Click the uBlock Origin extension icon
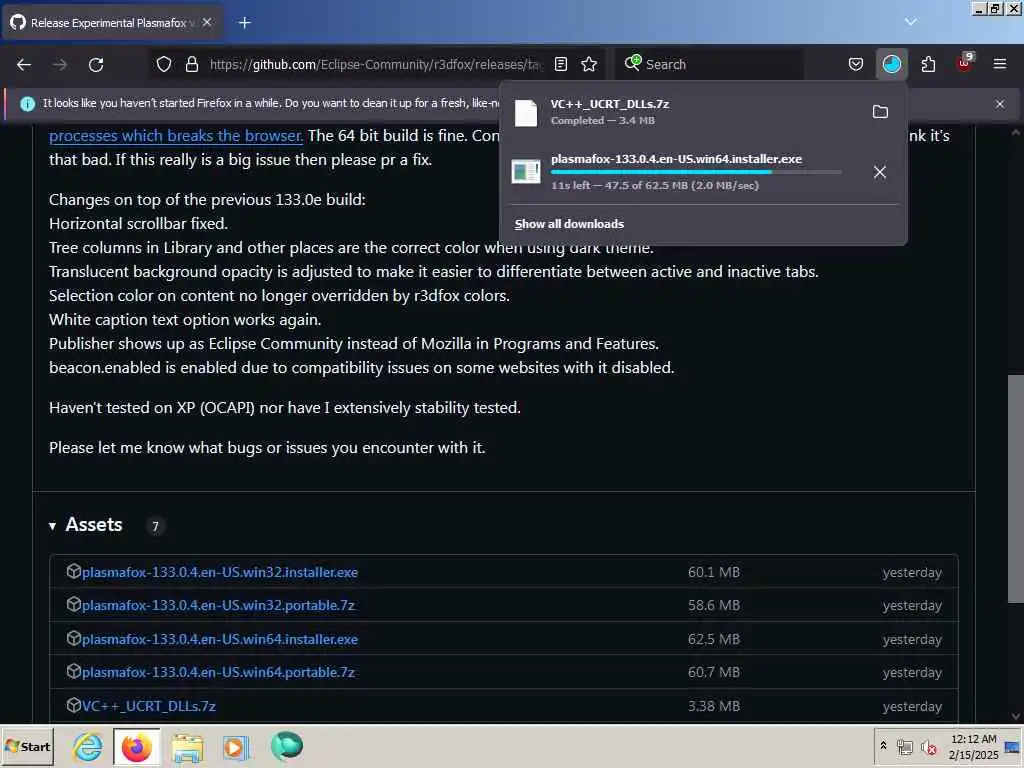1024x768 pixels. [965, 63]
